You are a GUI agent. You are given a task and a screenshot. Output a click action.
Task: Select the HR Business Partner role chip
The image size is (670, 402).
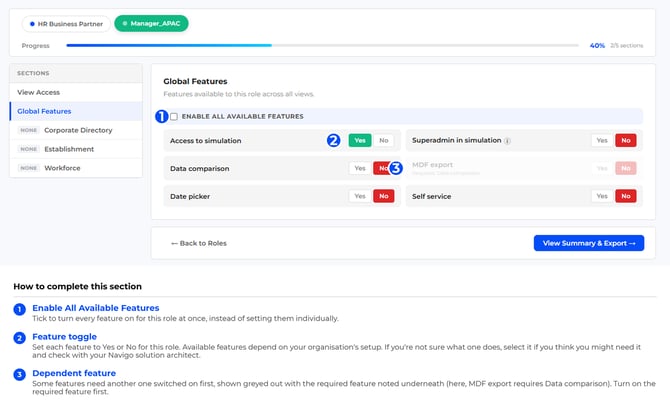(x=66, y=24)
